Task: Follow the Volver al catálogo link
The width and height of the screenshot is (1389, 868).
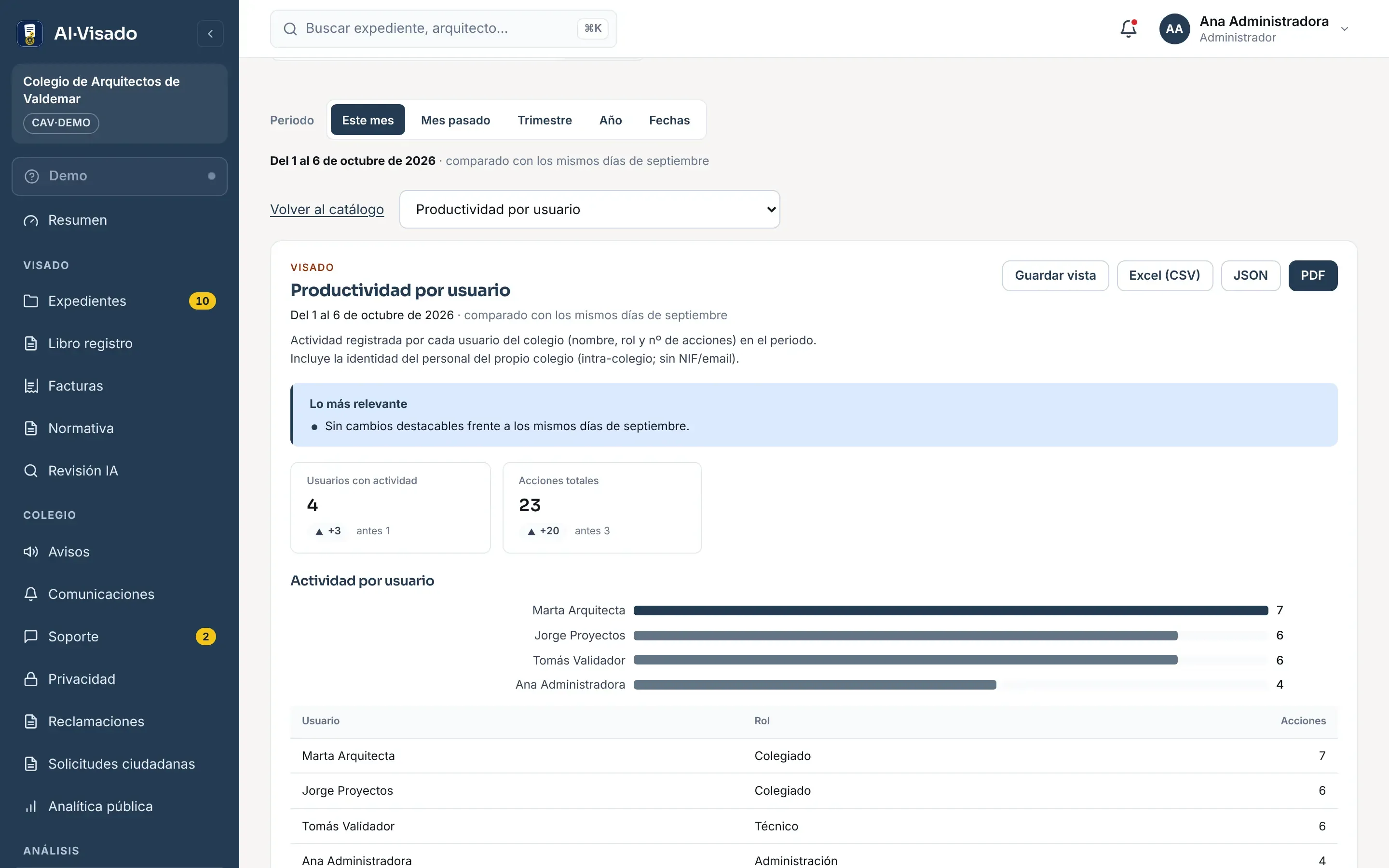Action: coord(327,210)
